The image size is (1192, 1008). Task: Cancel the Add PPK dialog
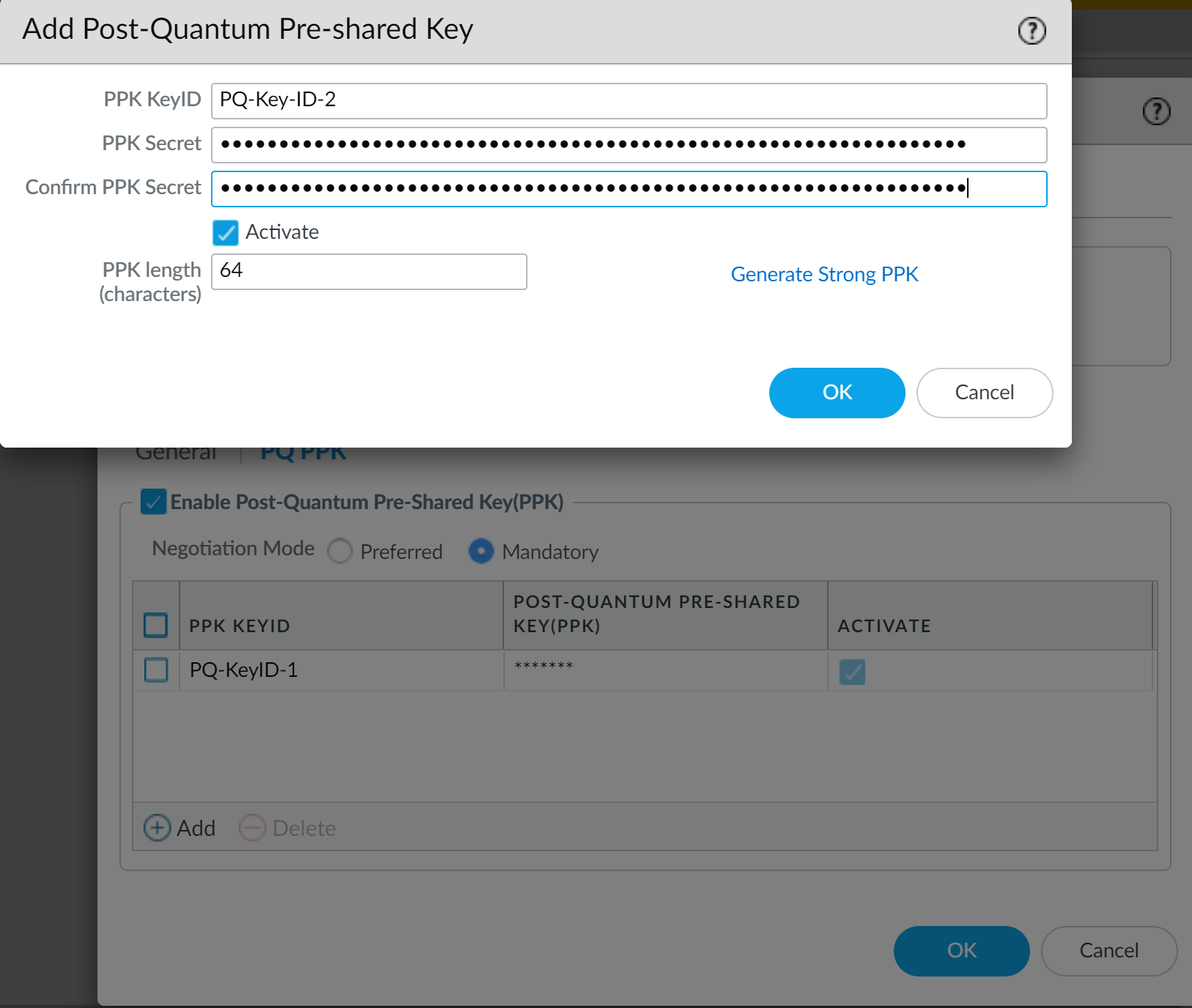(x=984, y=393)
